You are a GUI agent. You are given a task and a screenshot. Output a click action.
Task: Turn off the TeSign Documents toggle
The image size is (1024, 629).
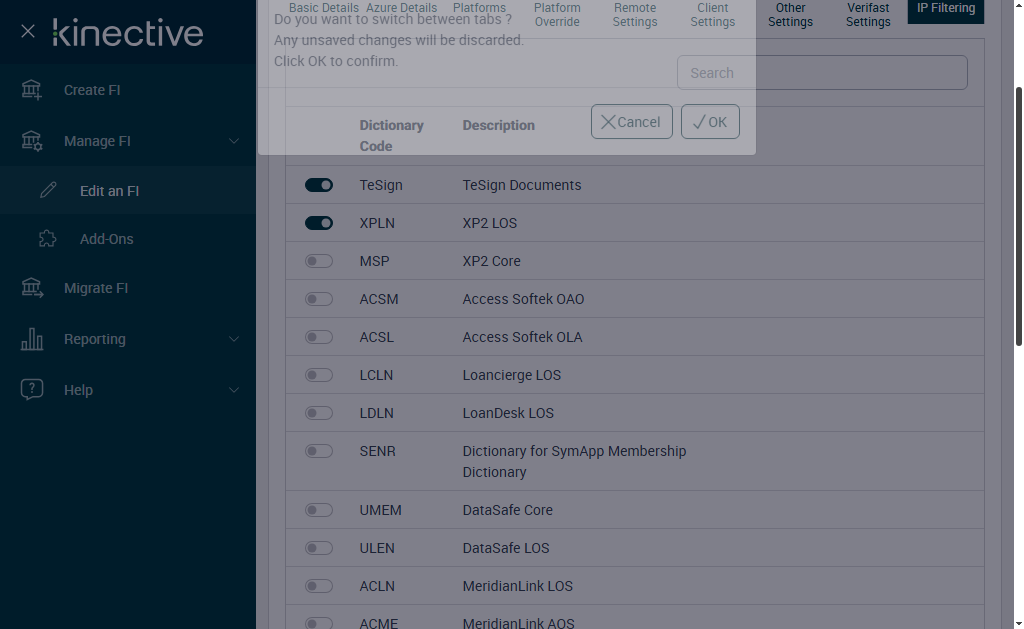(319, 185)
